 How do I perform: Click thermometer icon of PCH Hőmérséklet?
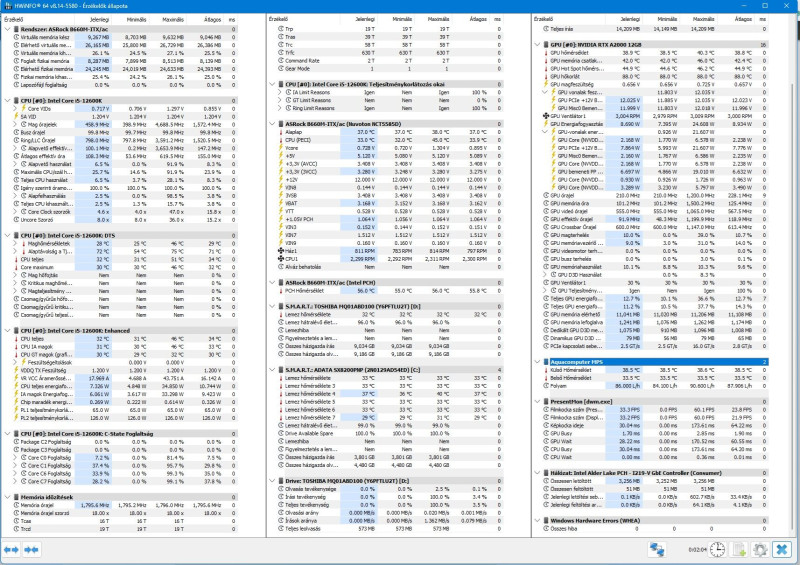tap(281, 291)
